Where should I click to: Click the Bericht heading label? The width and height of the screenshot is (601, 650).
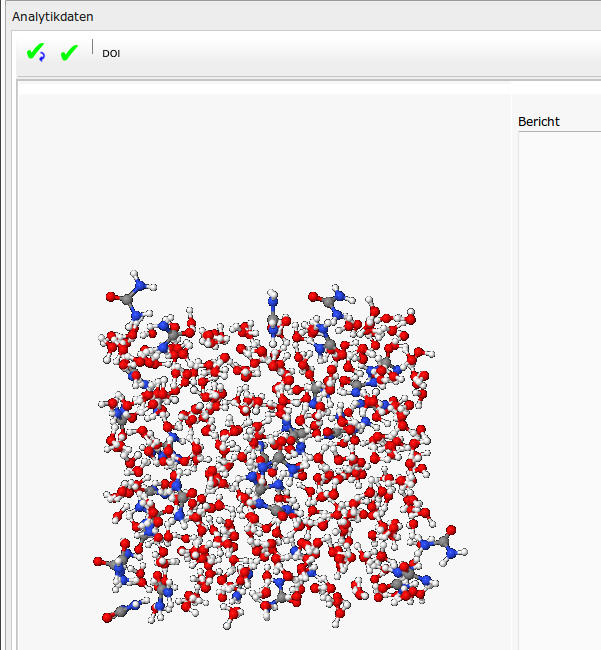click(x=539, y=122)
